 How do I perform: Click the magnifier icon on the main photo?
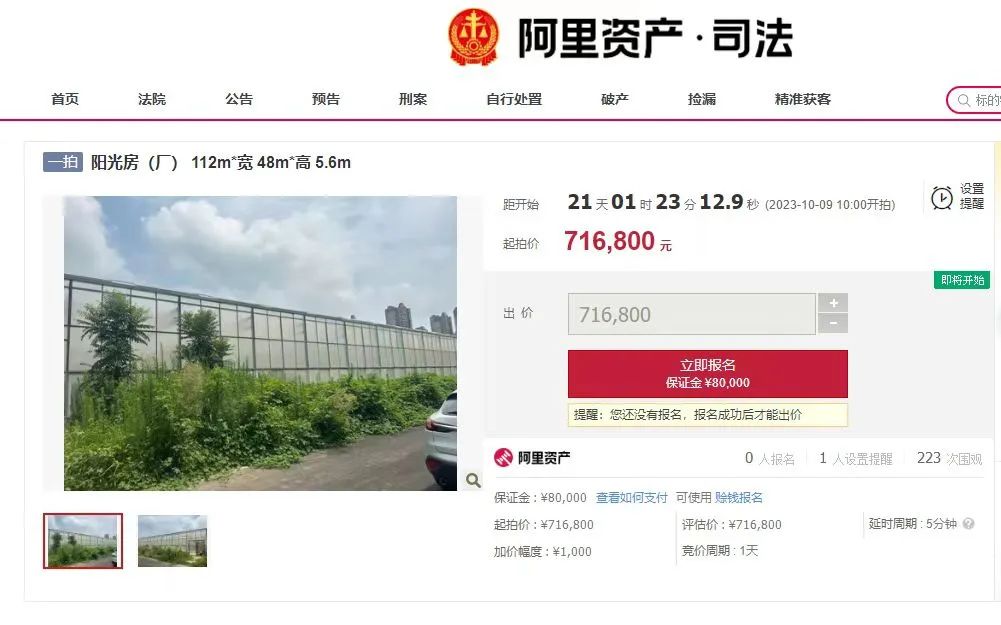click(x=472, y=480)
